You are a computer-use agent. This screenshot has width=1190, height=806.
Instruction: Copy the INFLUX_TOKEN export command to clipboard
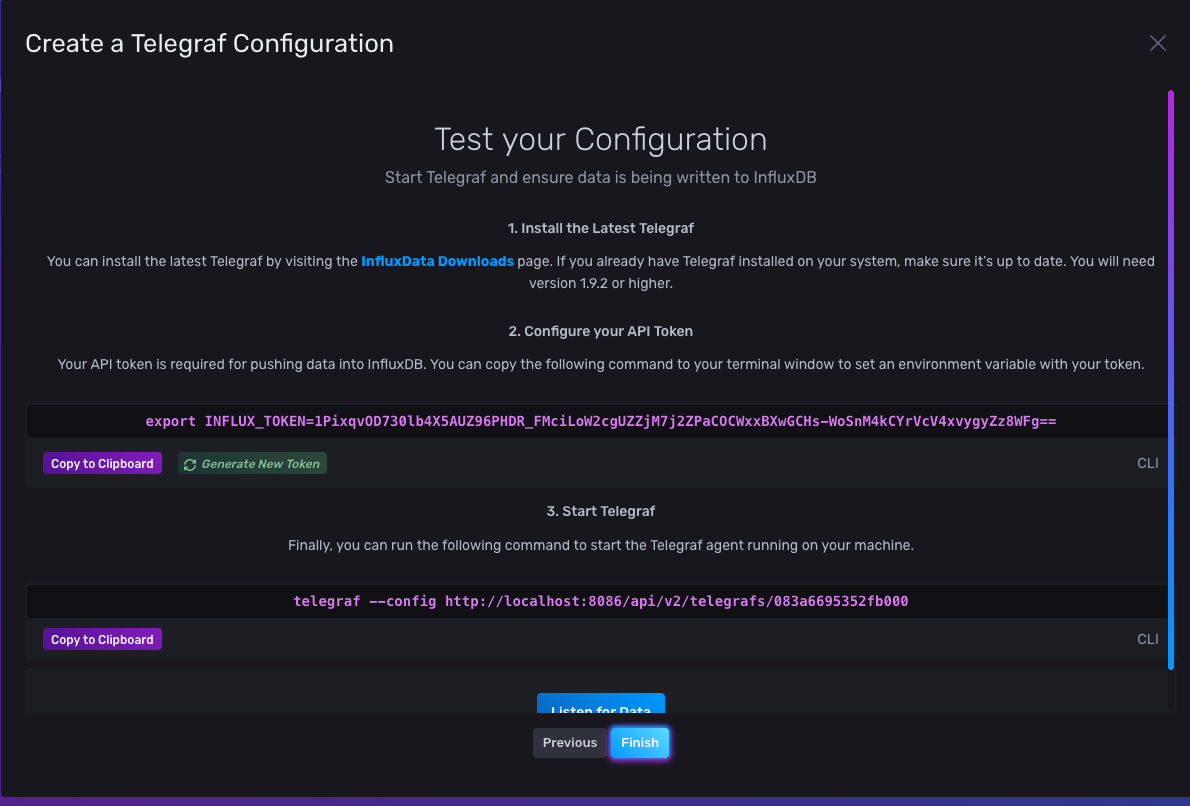click(x=102, y=464)
